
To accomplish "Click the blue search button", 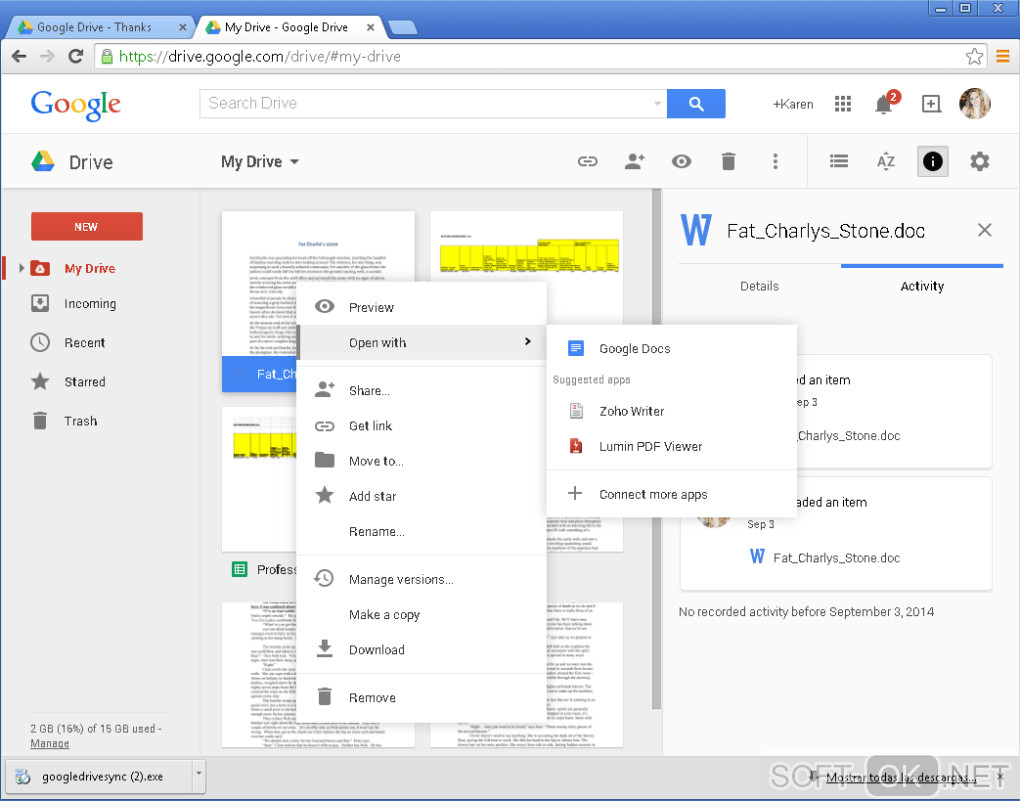I will point(696,103).
